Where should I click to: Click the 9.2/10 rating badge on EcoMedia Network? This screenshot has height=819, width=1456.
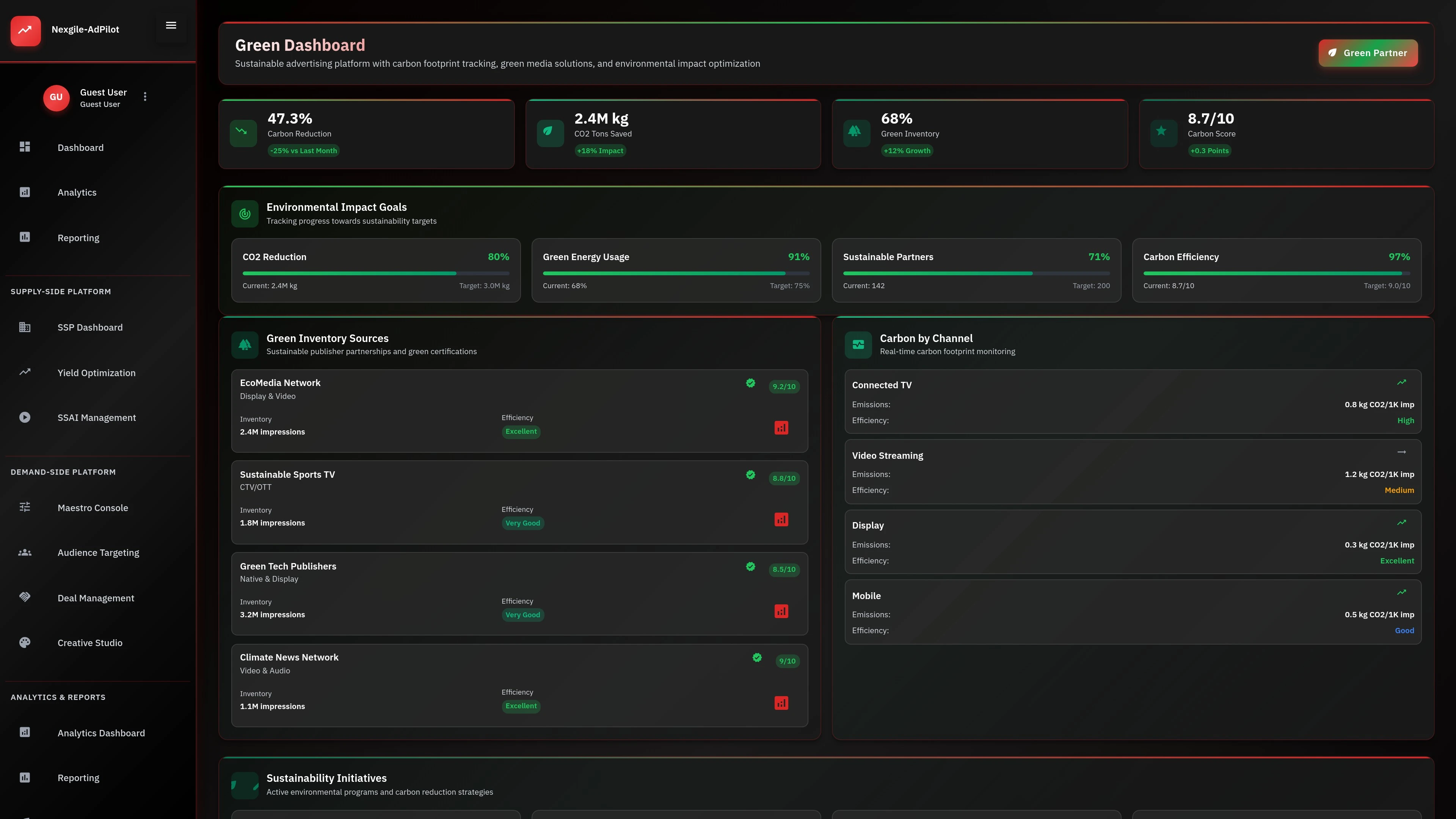point(784,387)
